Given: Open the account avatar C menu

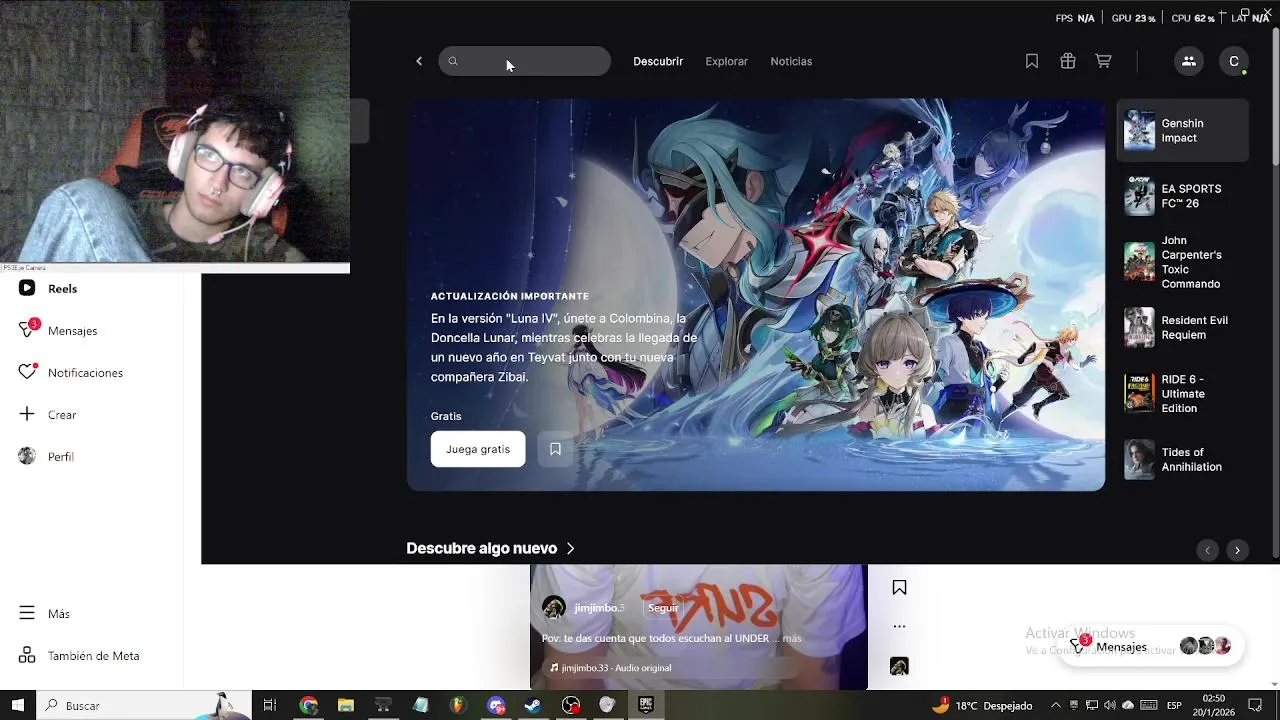Looking at the screenshot, I should click(x=1234, y=61).
